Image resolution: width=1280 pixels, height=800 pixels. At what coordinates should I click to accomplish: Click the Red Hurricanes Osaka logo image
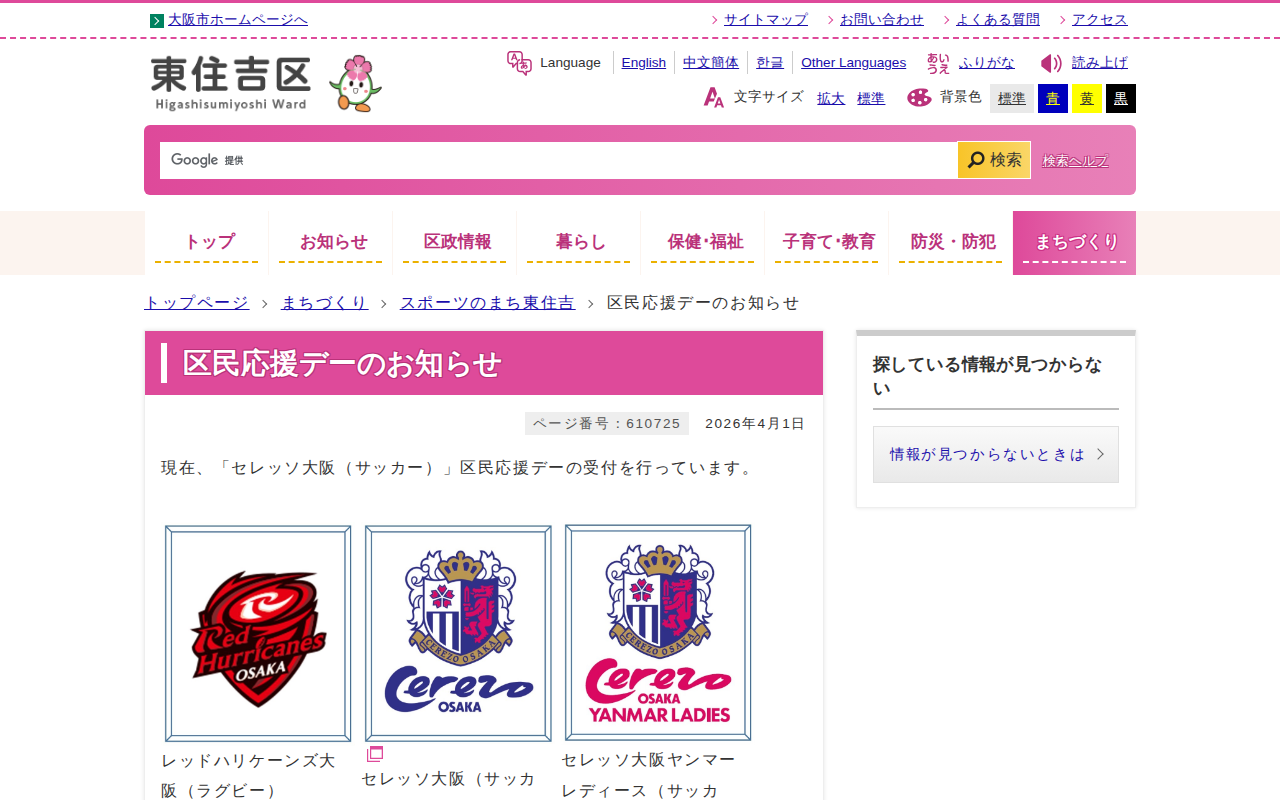(x=258, y=633)
